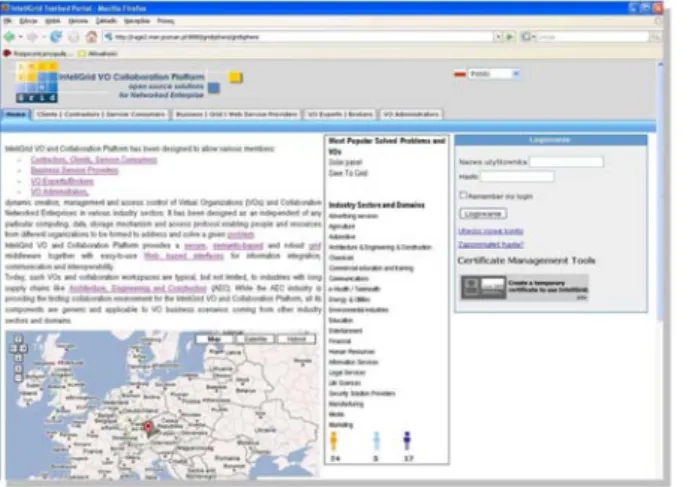Click the red location marker on map
Viewport: 692px width, 487px height.
(148, 428)
